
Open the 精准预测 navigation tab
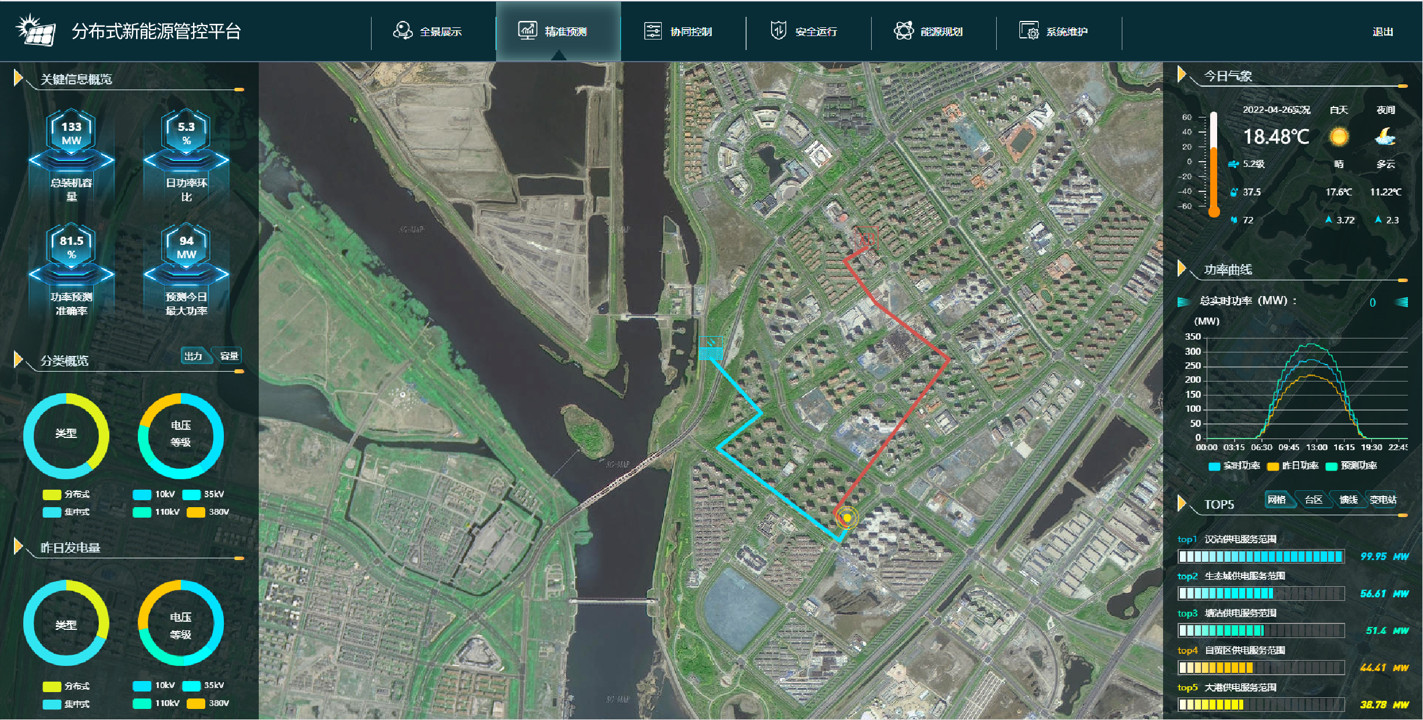tap(557, 31)
